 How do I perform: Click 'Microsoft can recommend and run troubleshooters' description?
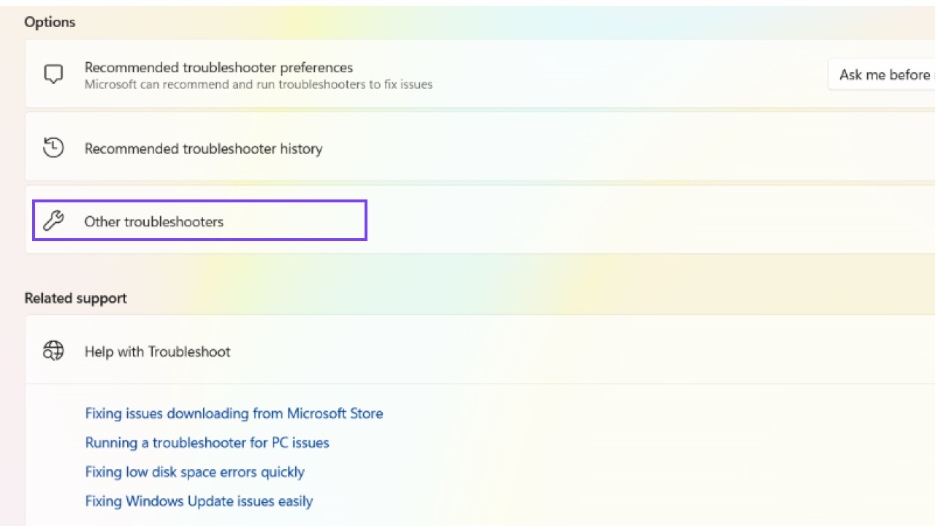[258, 85]
